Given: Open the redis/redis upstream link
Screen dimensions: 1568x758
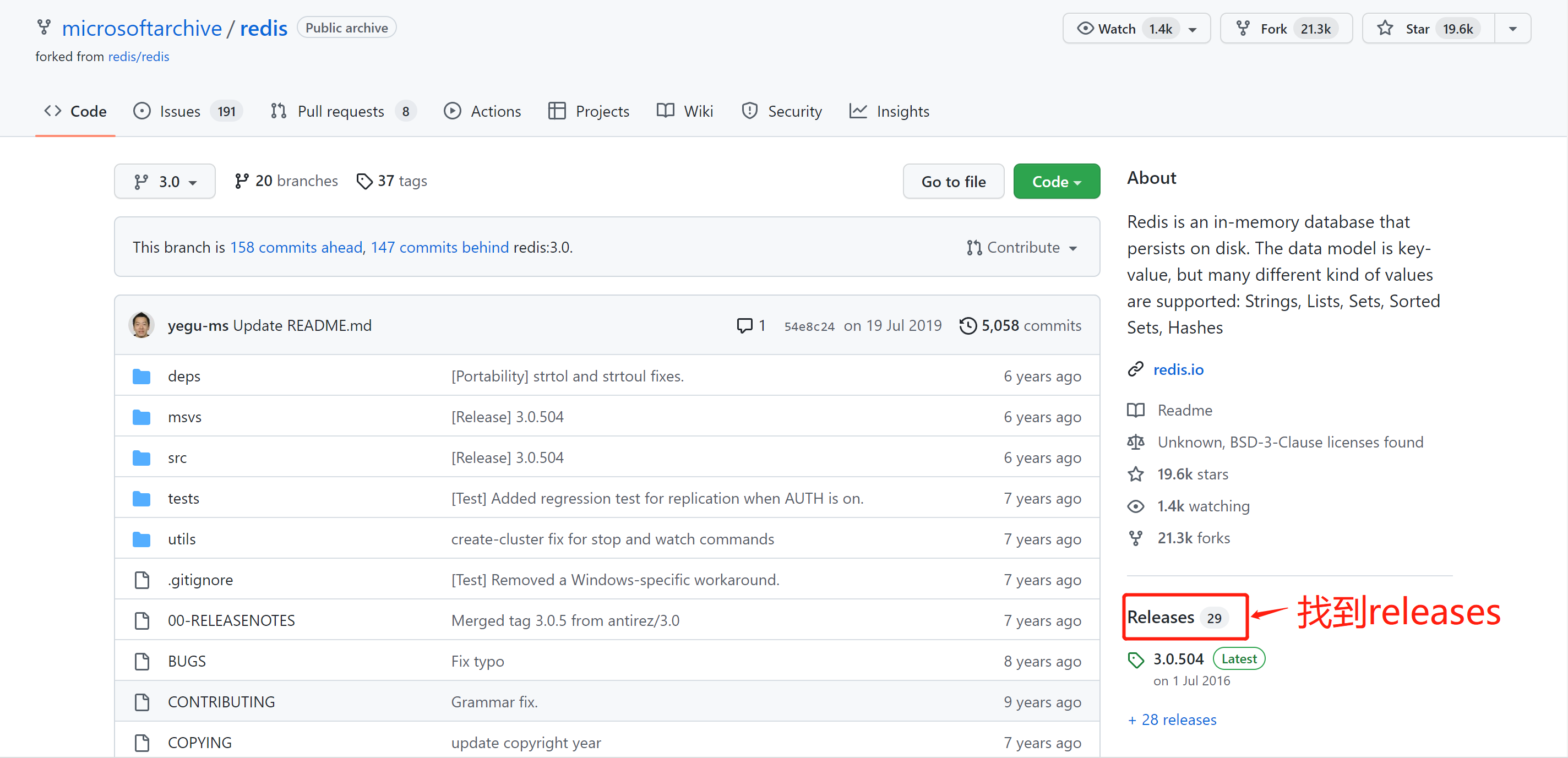Looking at the screenshot, I should pyautogui.click(x=139, y=57).
